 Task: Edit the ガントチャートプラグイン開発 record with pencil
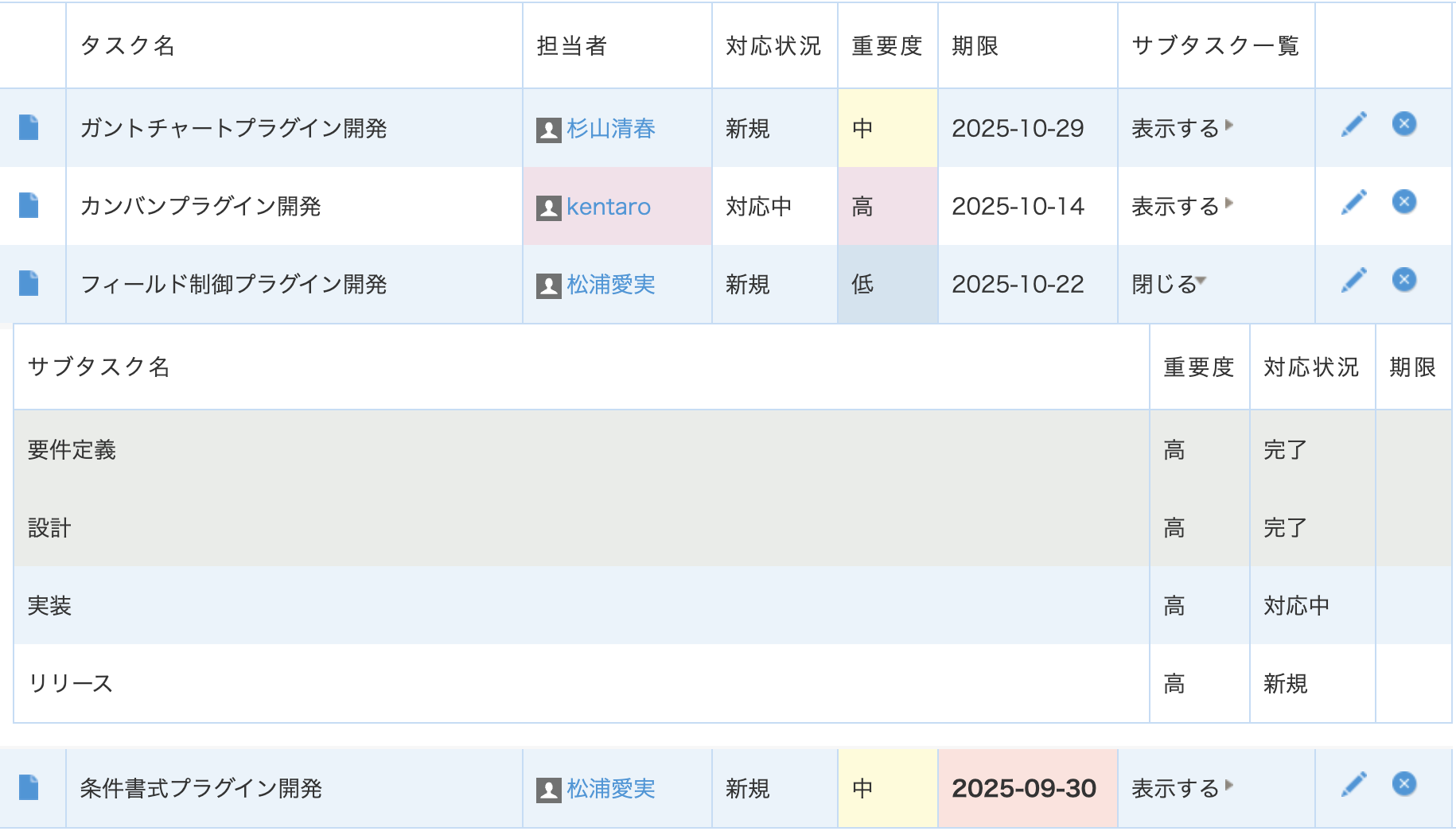(x=1353, y=125)
